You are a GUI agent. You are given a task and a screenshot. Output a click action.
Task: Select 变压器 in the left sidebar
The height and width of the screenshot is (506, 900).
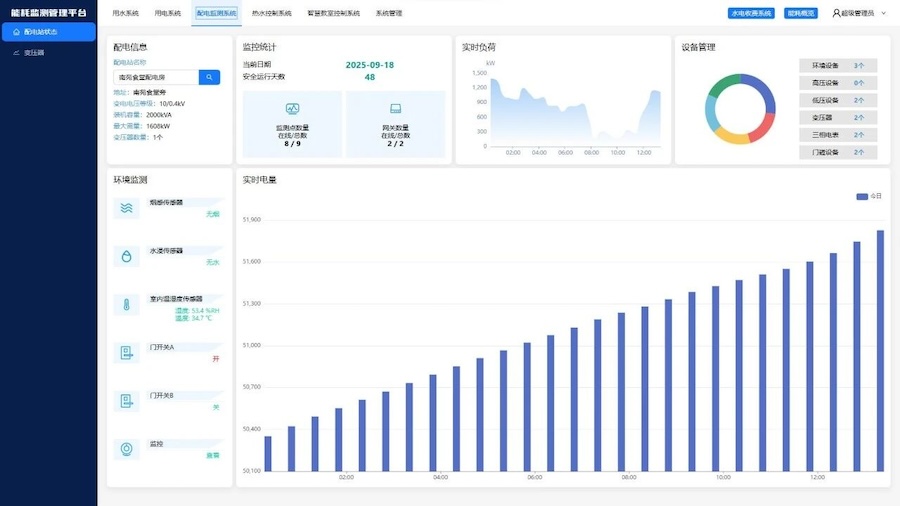click(x=35, y=52)
